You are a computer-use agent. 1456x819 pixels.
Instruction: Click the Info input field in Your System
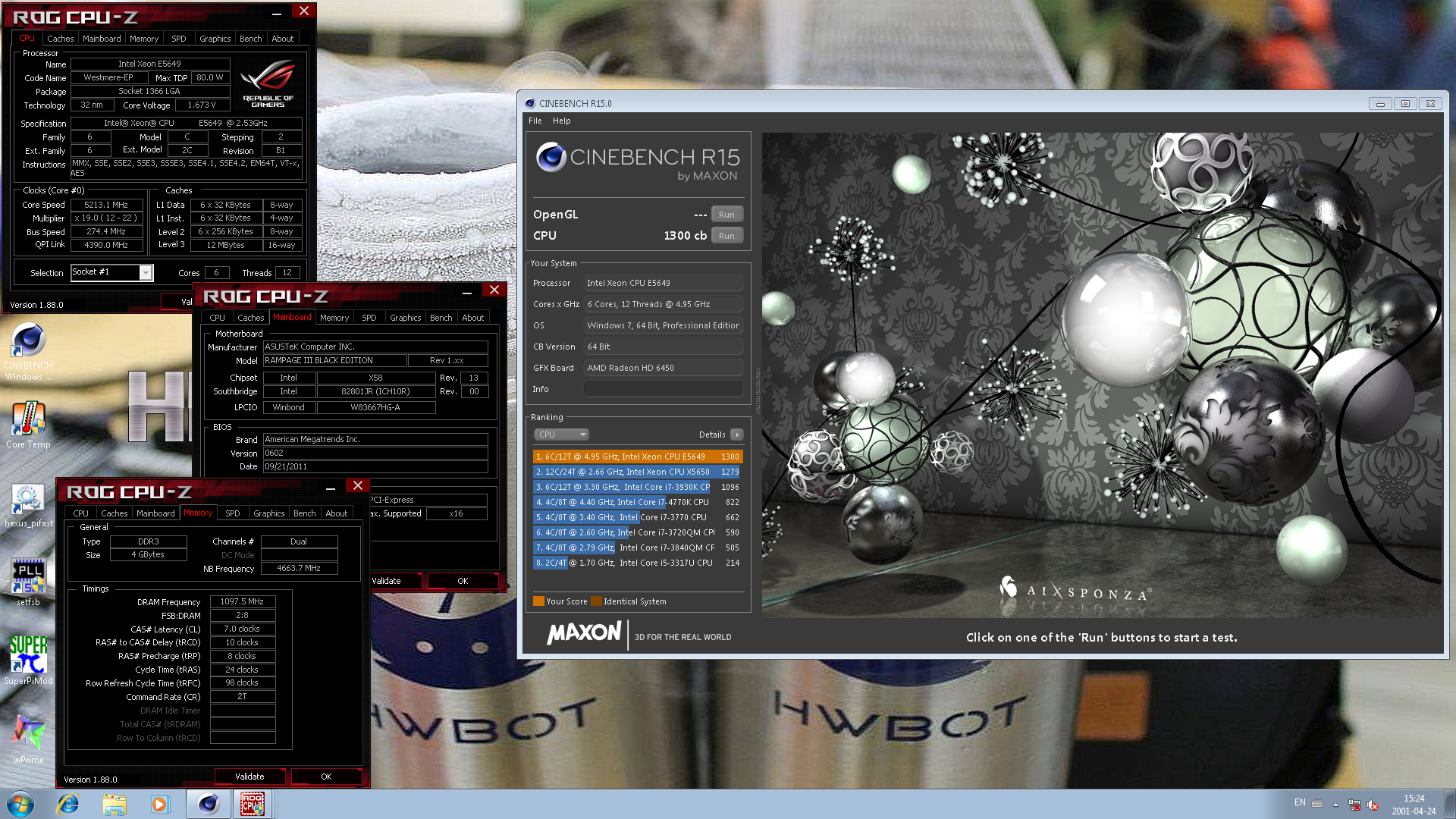click(664, 389)
